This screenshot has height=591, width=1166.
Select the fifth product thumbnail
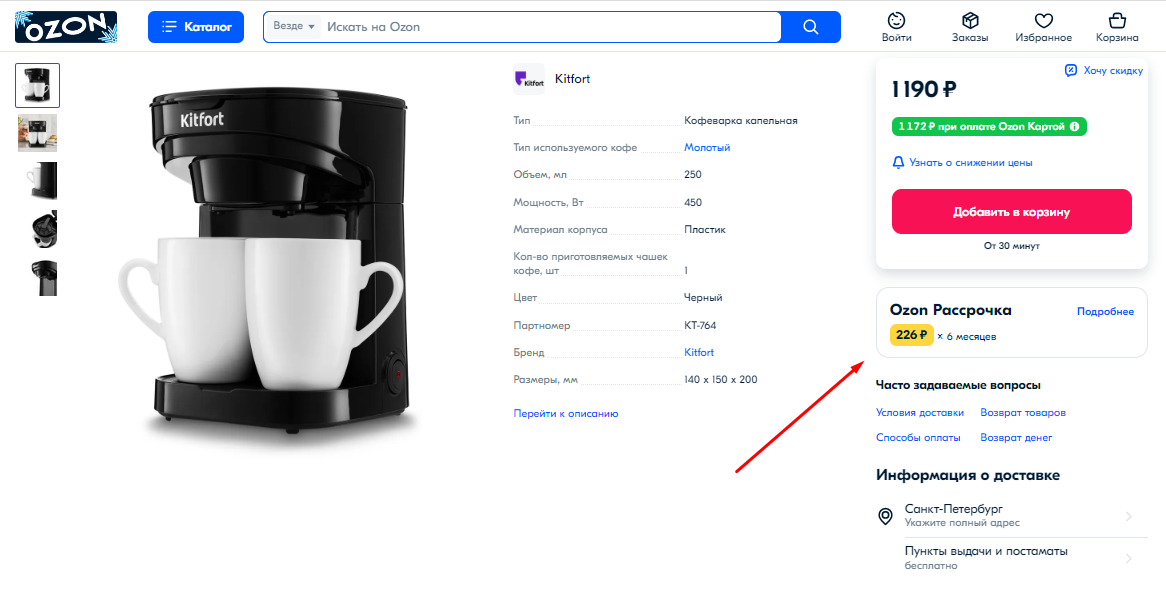tap(37, 277)
